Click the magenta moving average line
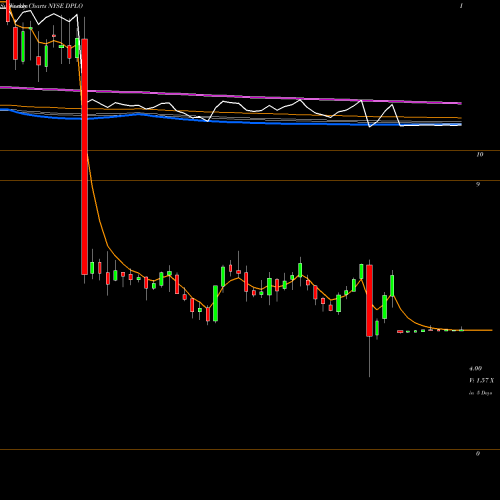The width and height of the screenshot is (500, 500). pos(231,96)
